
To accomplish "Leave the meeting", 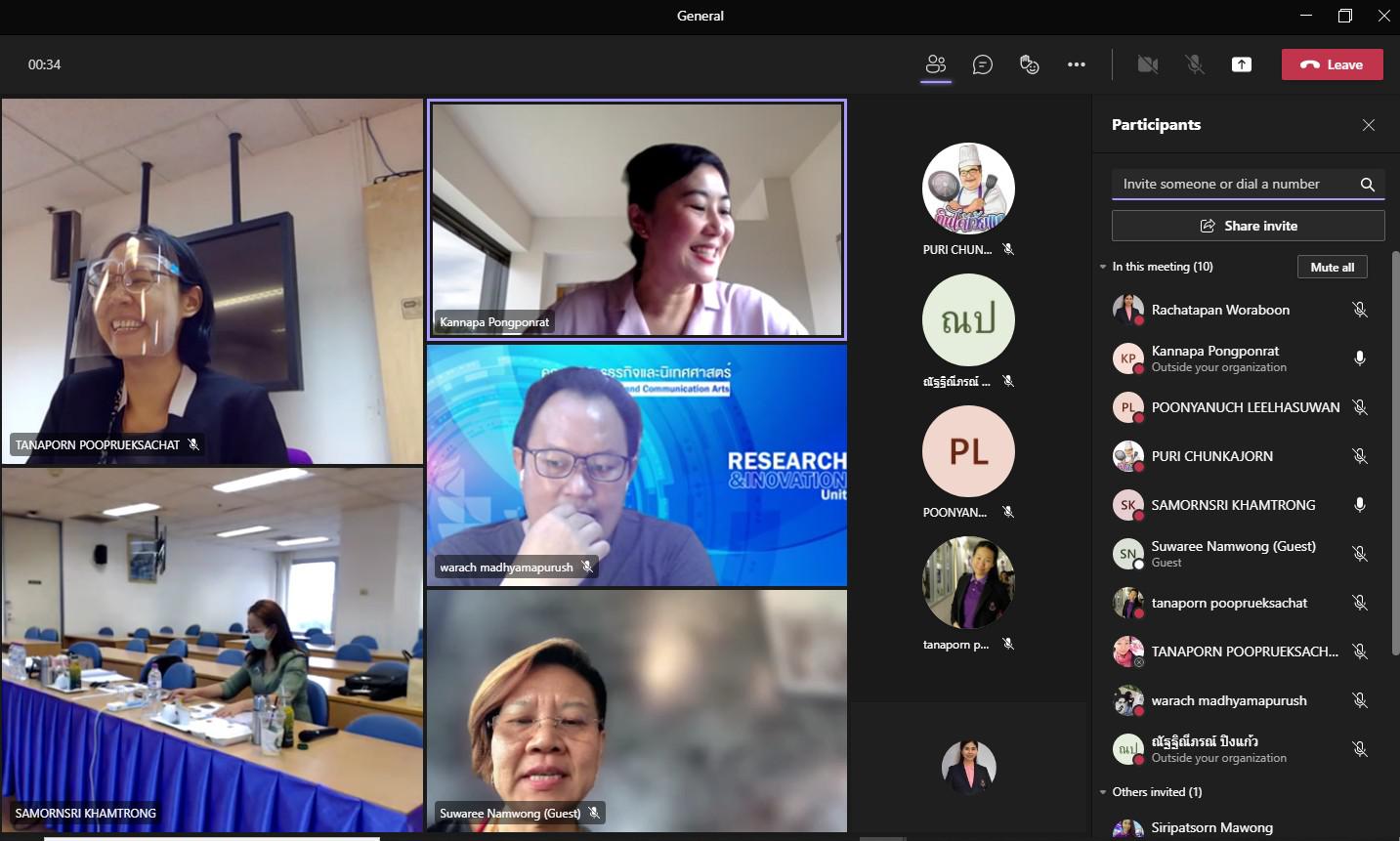I will [x=1333, y=64].
